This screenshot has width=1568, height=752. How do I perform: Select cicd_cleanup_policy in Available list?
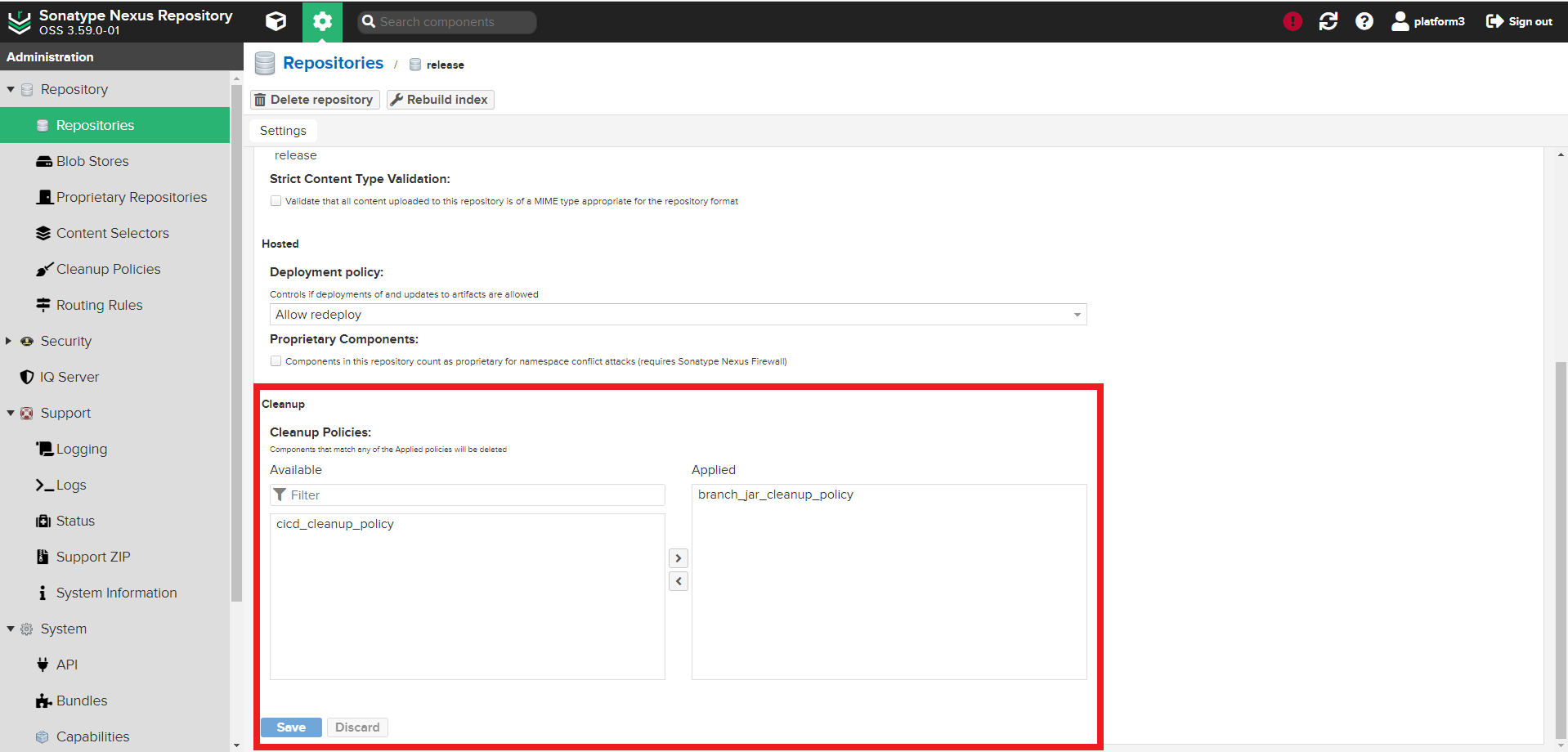tap(335, 524)
